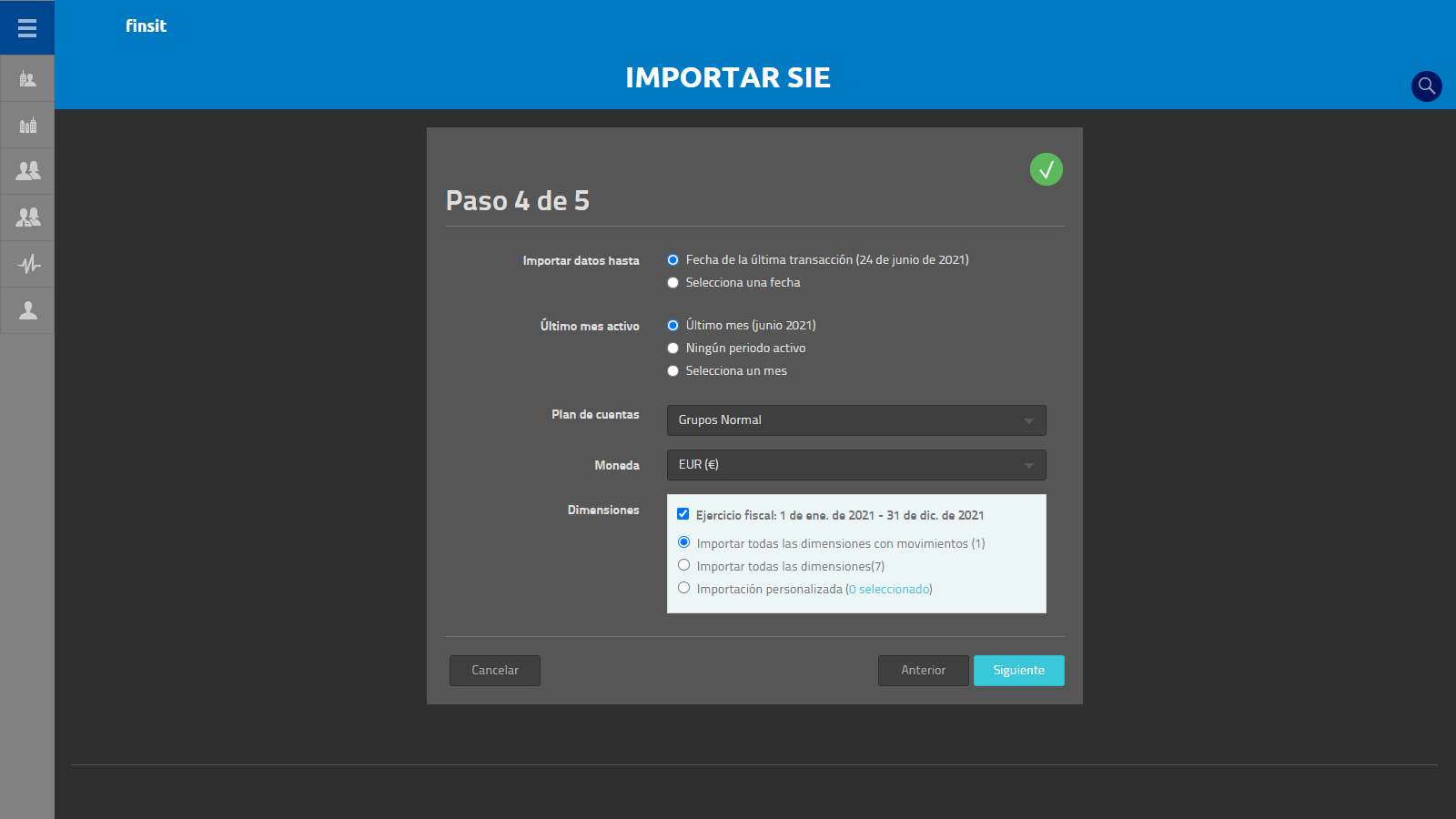The height and width of the screenshot is (819, 1456).
Task: Open the man and woman users sidebar icon
Action: 27,170
